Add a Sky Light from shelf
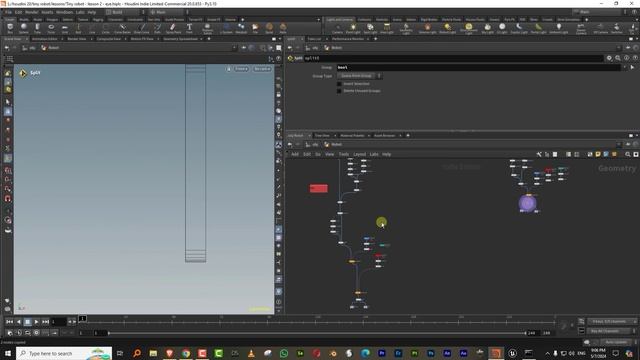640x360 pixels. pyautogui.click(x=487, y=28)
